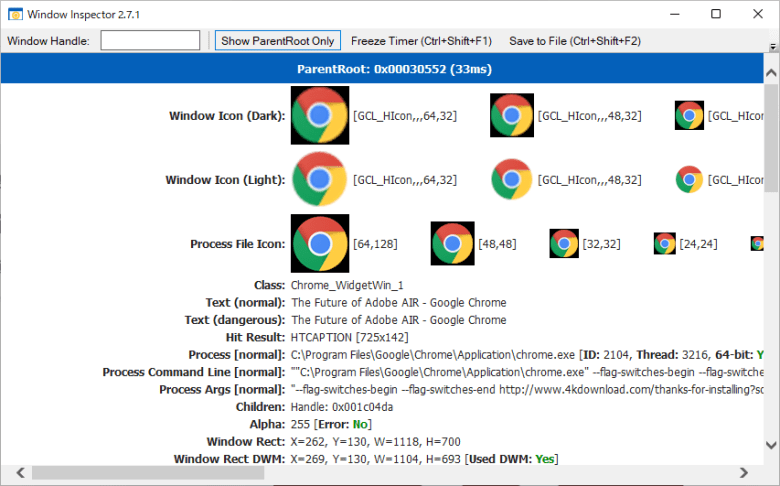Viewport: 780px width, 486px height.
Task: Click the Hit Result value HTCAPTION [725x142]
Action: point(349,337)
